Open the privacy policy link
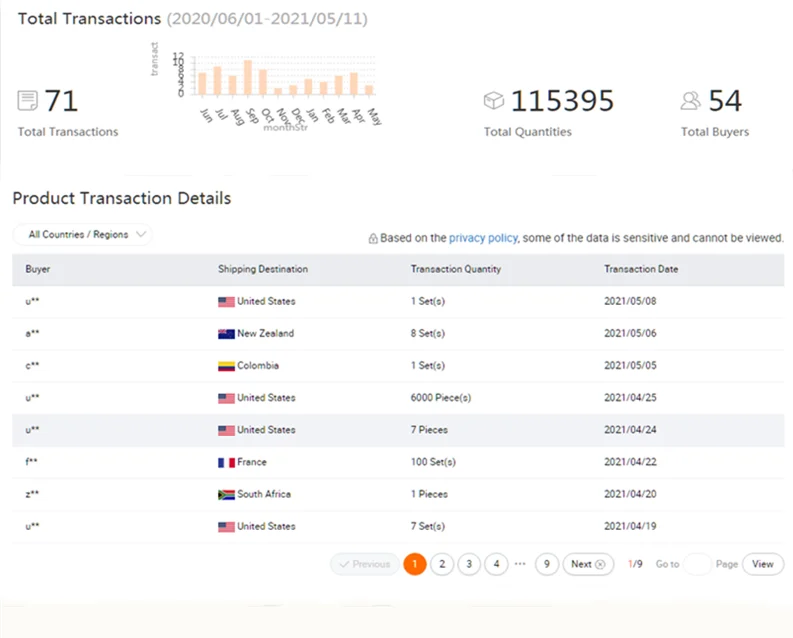The height and width of the screenshot is (638, 793). [483, 238]
